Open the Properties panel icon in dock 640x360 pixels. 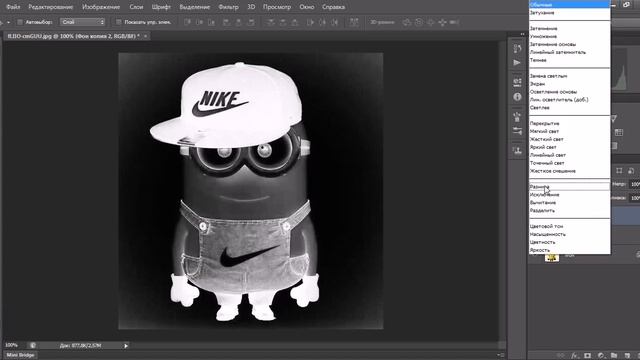[517, 82]
